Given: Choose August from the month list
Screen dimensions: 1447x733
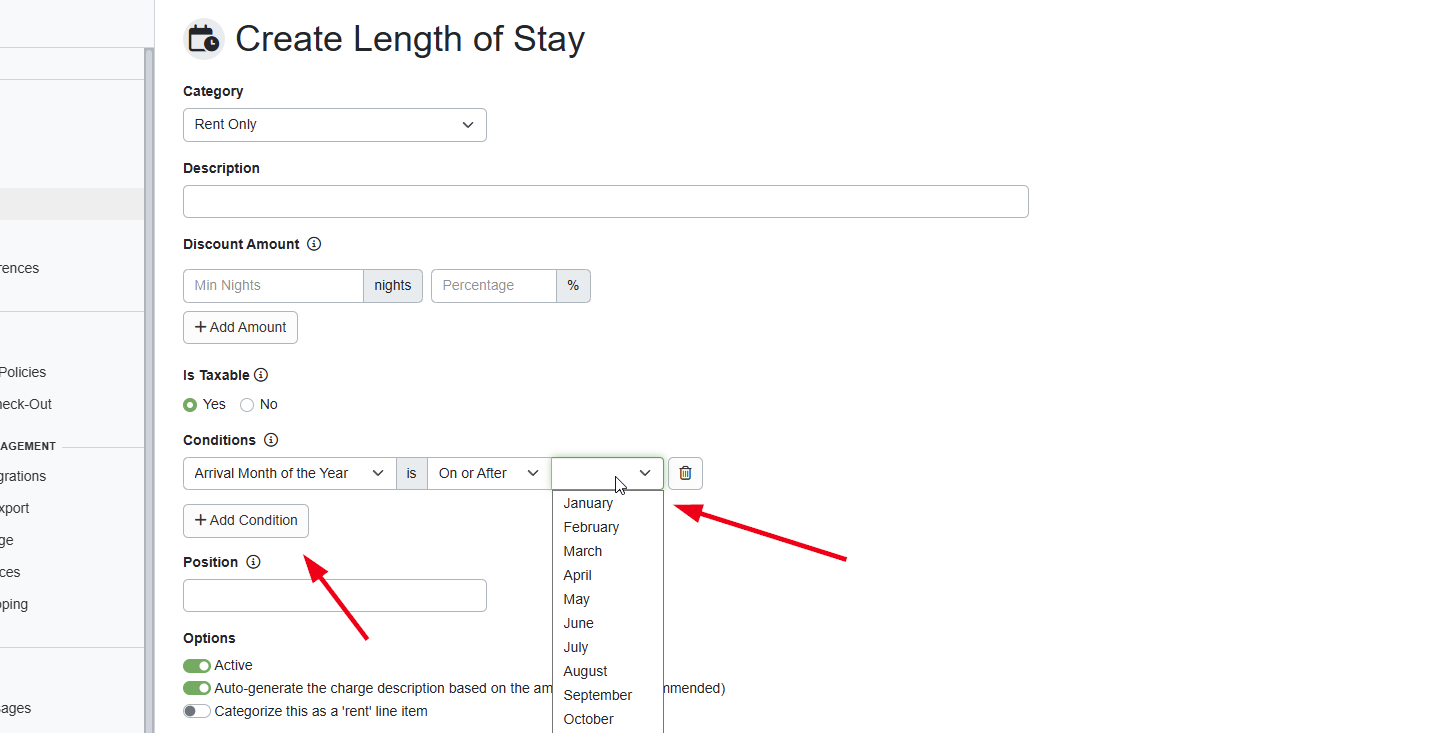Looking at the screenshot, I should 585,671.
